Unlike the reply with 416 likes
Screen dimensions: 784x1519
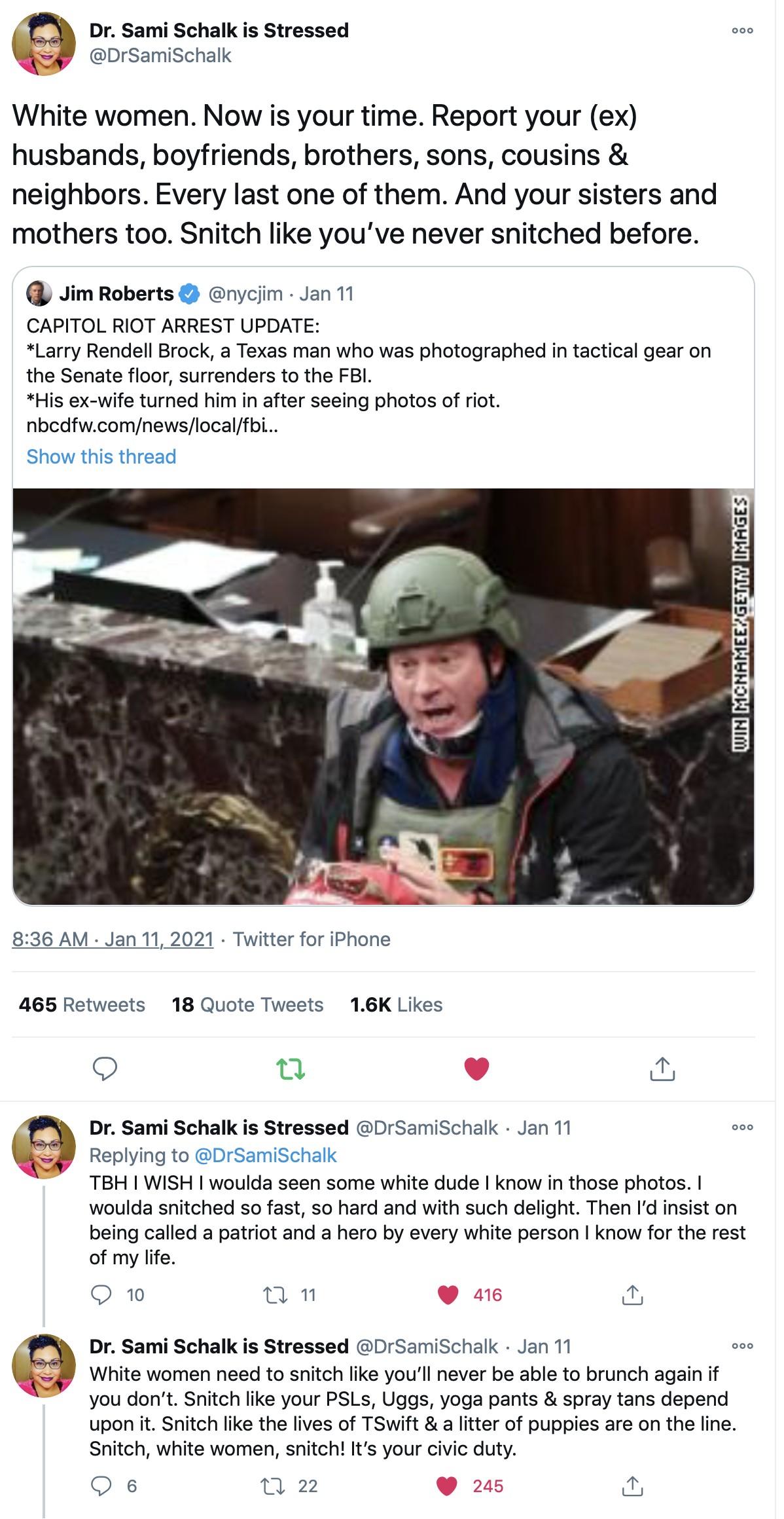(448, 1294)
